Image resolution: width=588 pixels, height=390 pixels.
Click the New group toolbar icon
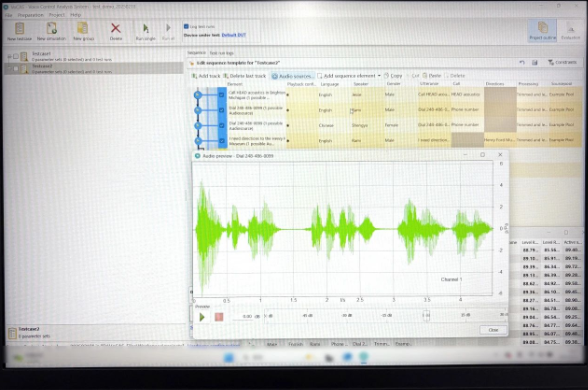pyautogui.click(x=83, y=32)
